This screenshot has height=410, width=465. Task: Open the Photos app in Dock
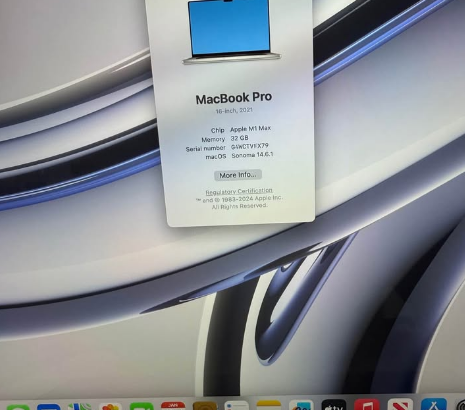coord(110,407)
